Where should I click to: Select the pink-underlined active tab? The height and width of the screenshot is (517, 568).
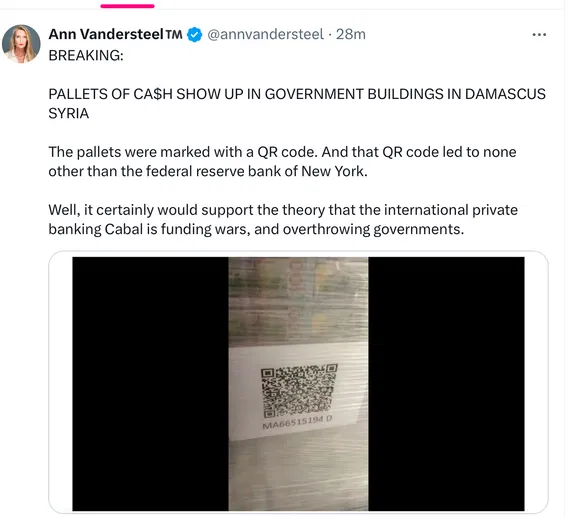128,6
